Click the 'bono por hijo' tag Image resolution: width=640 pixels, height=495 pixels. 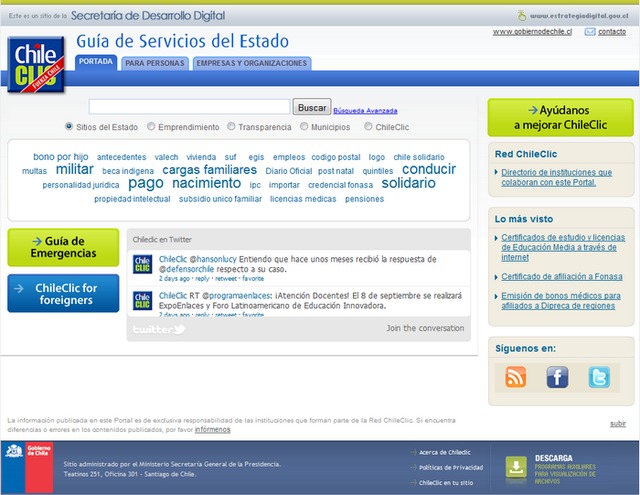point(61,157)
